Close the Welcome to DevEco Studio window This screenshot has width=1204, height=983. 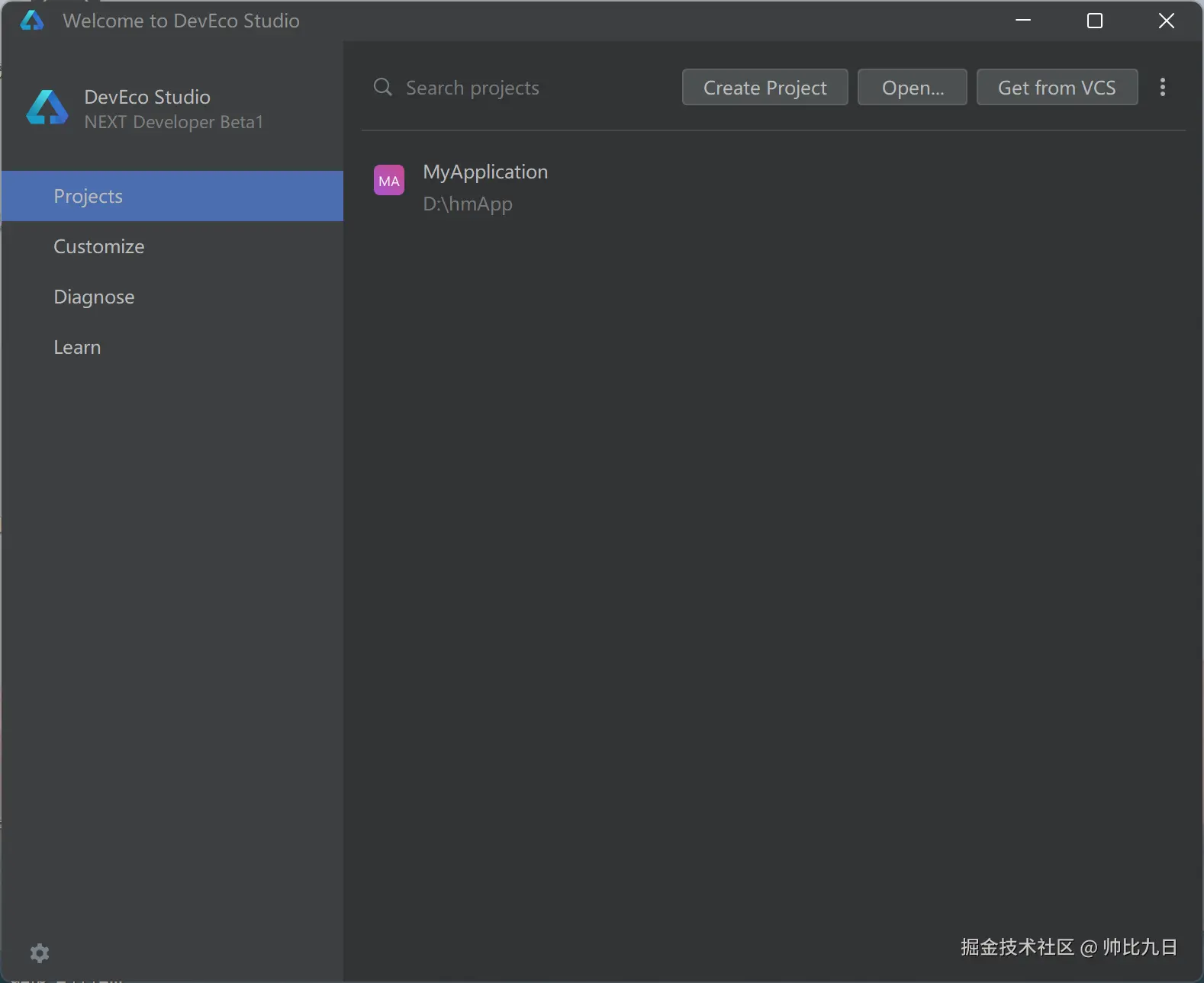pyautogui.click(x=1167, y=21)
